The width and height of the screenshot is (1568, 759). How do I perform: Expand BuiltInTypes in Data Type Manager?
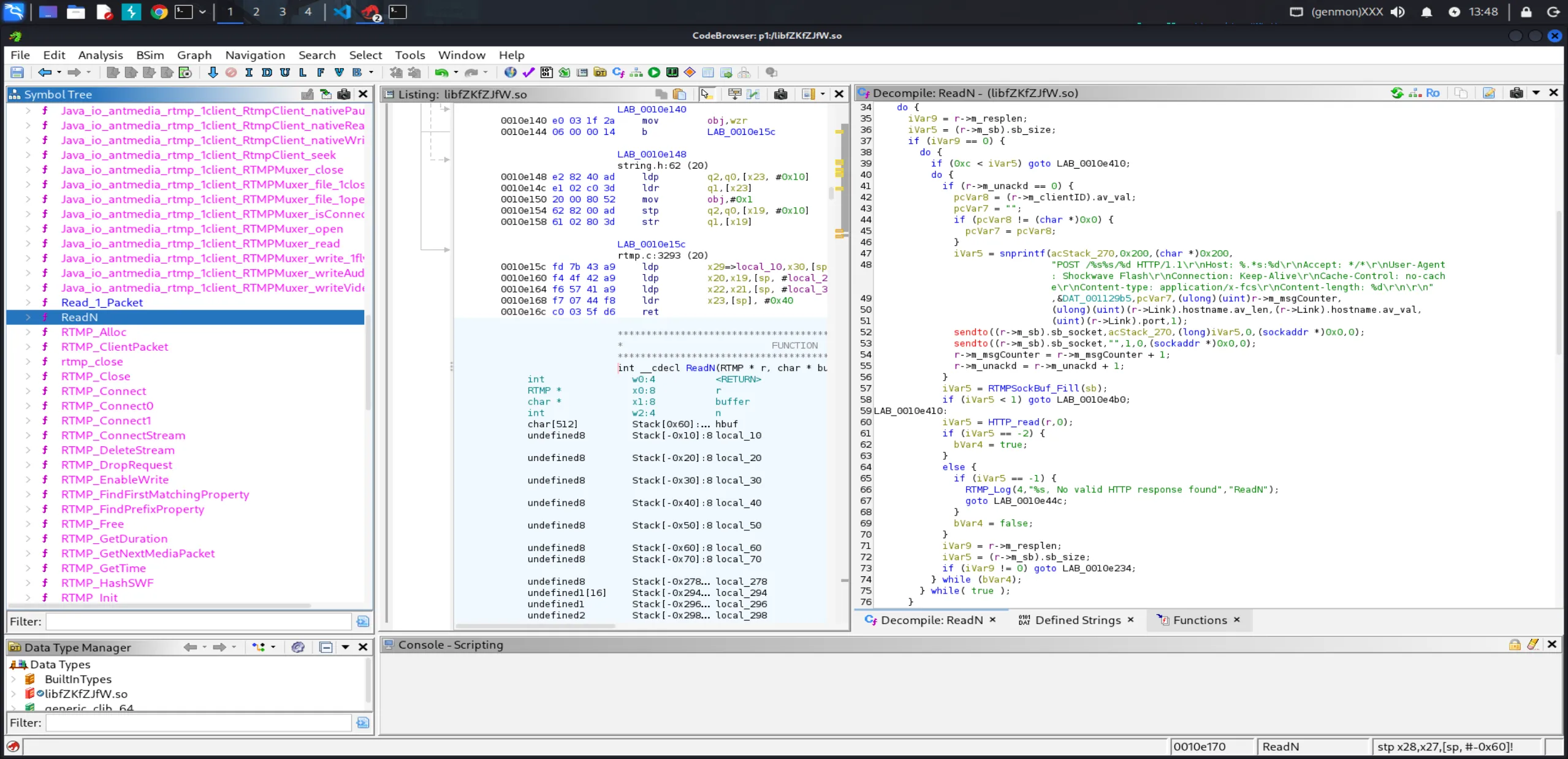tap(13, 679)
